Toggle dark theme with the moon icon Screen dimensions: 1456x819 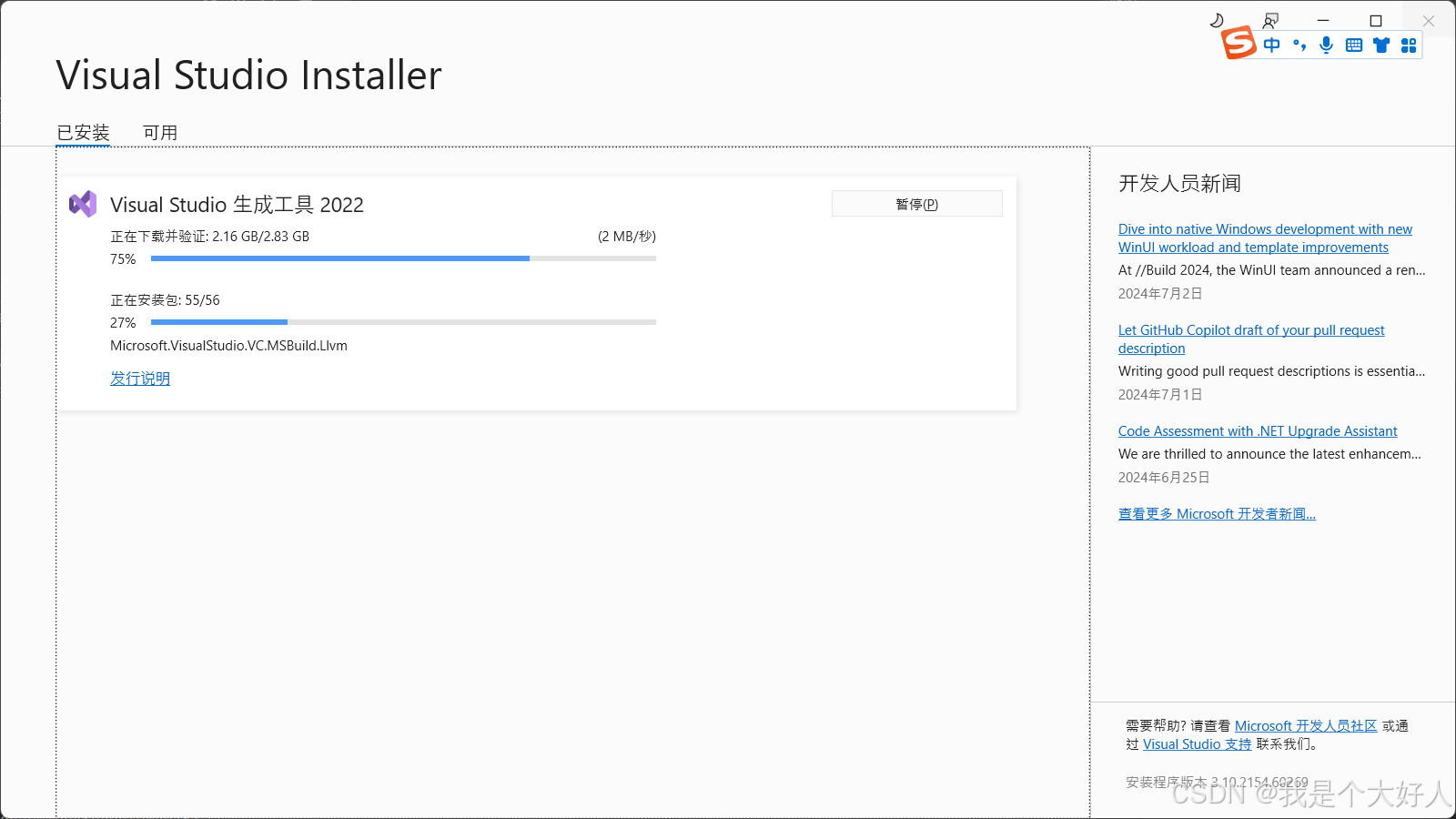[1217, 20]
